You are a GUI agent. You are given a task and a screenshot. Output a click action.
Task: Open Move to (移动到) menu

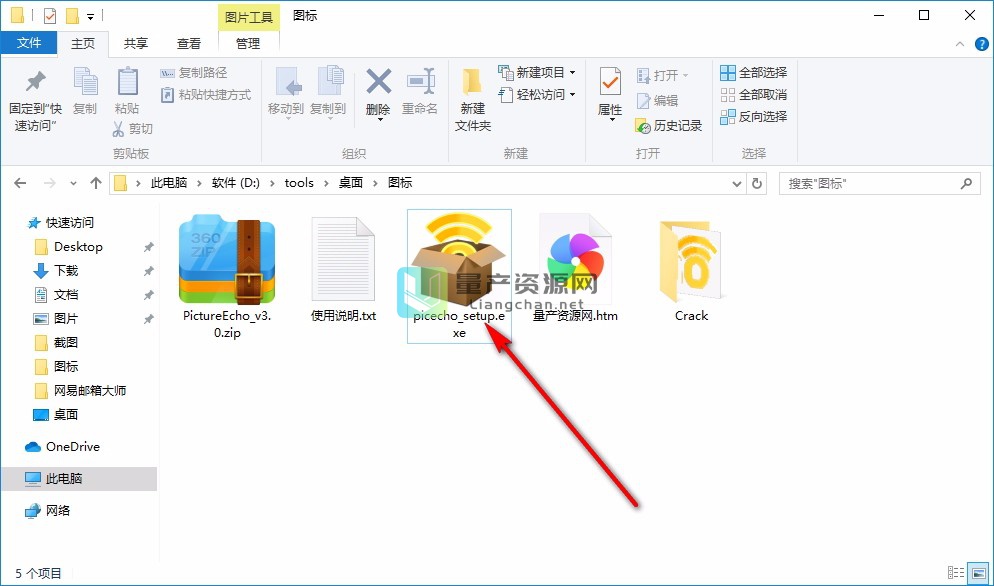point(286,93)
